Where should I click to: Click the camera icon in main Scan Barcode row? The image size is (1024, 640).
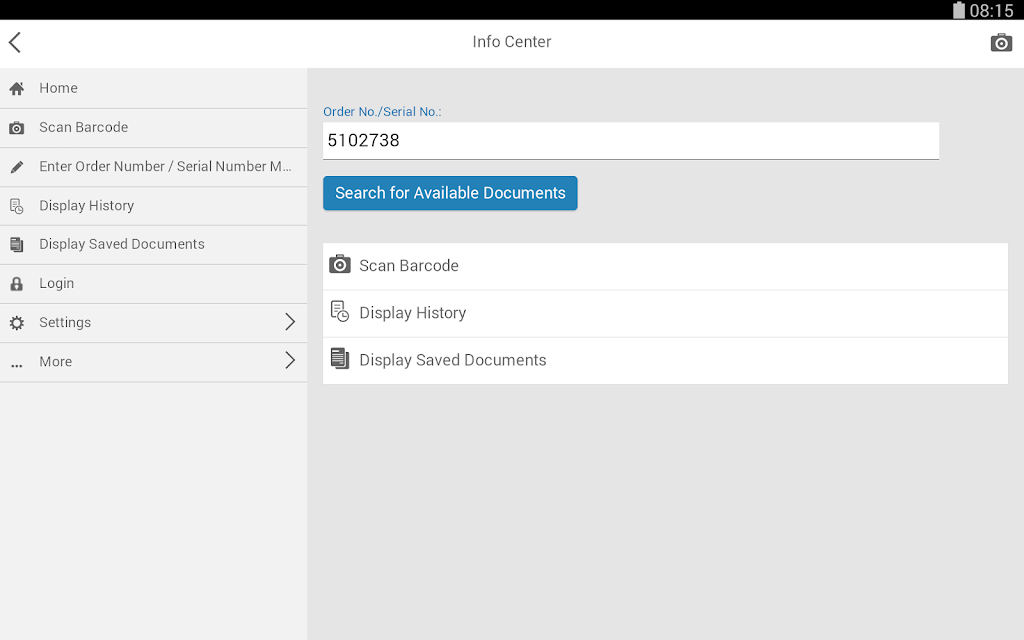[340, 264]
